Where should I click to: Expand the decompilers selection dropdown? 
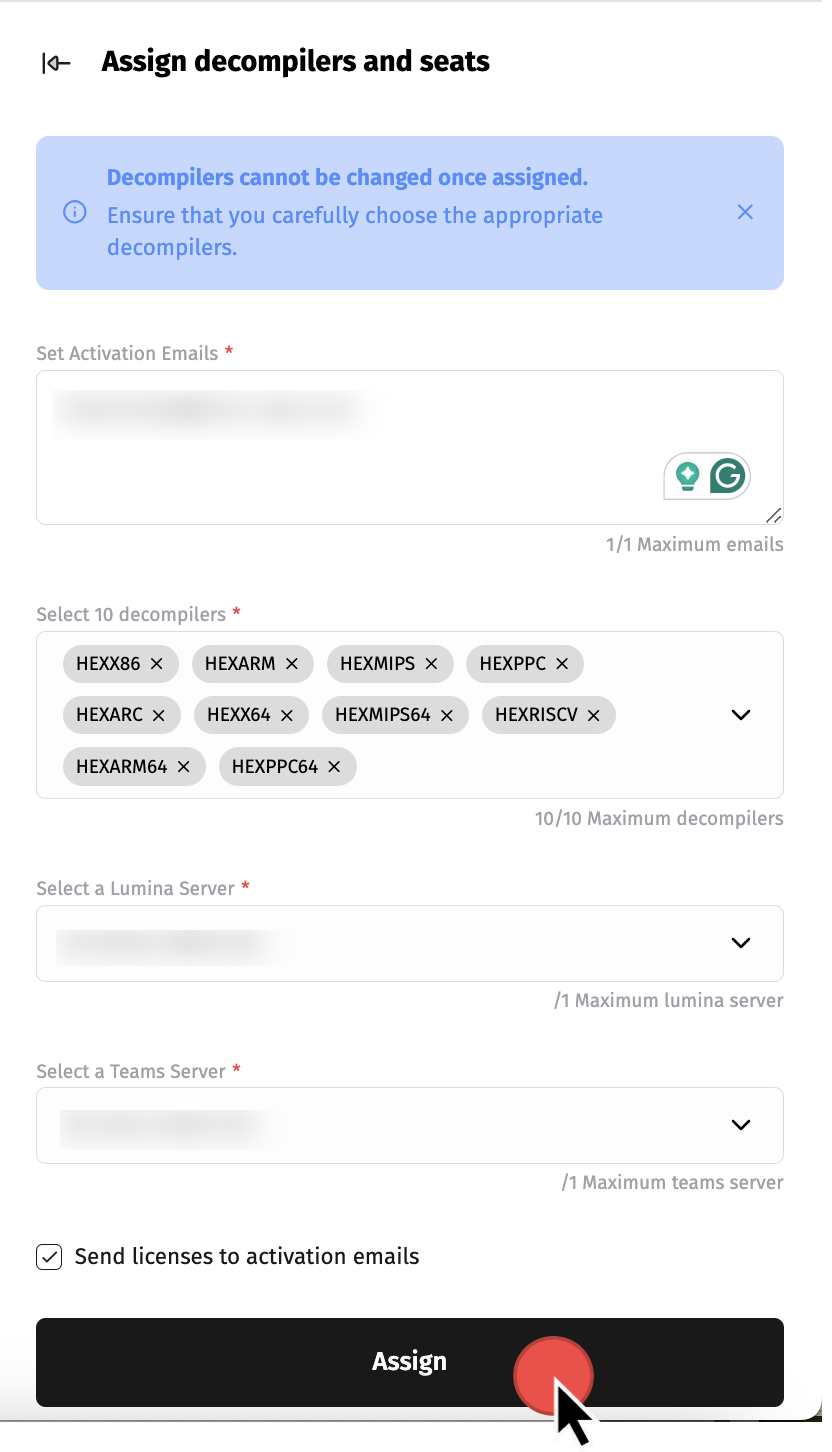[741, 715]
